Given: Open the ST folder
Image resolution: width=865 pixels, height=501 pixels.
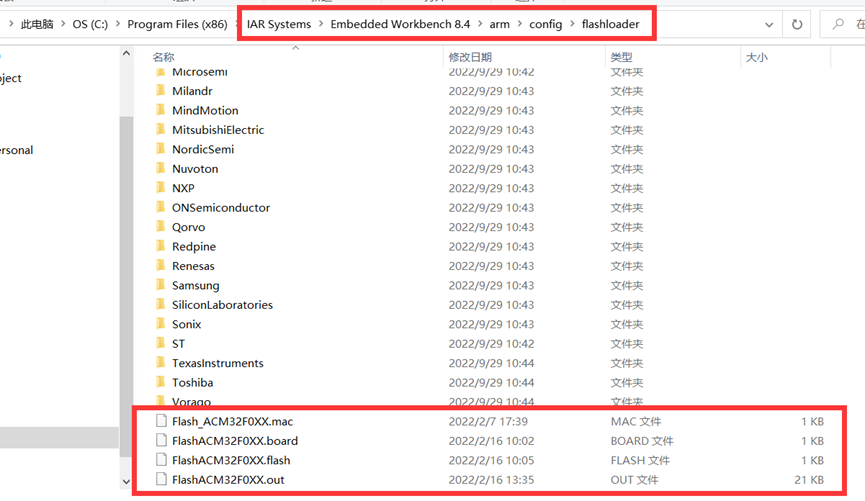Looking at the screenshot, I should (x=178, y=343).
